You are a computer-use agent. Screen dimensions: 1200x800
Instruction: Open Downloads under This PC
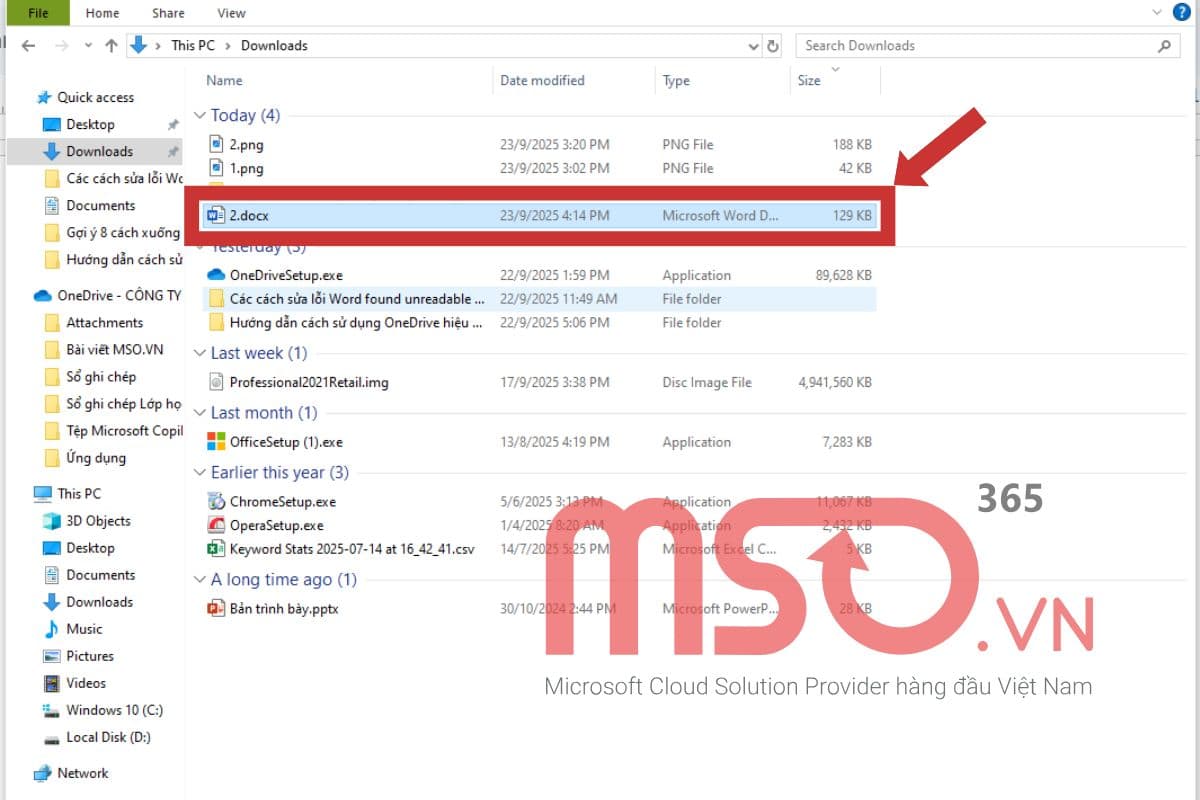coord(99,601)
